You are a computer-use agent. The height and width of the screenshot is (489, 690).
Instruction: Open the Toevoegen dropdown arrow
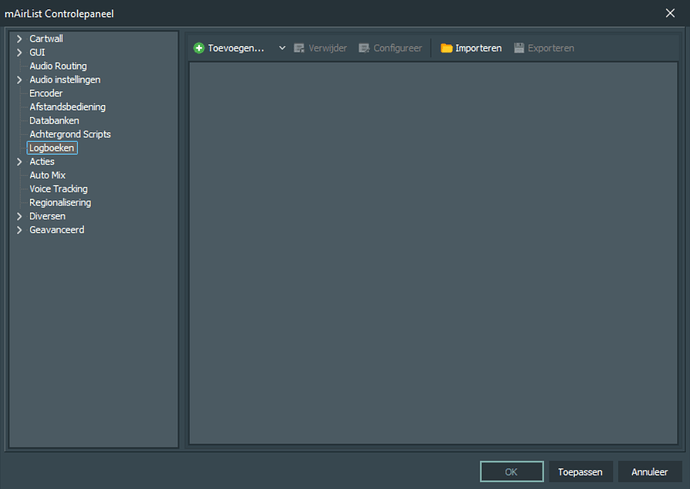tap(282, 48)
